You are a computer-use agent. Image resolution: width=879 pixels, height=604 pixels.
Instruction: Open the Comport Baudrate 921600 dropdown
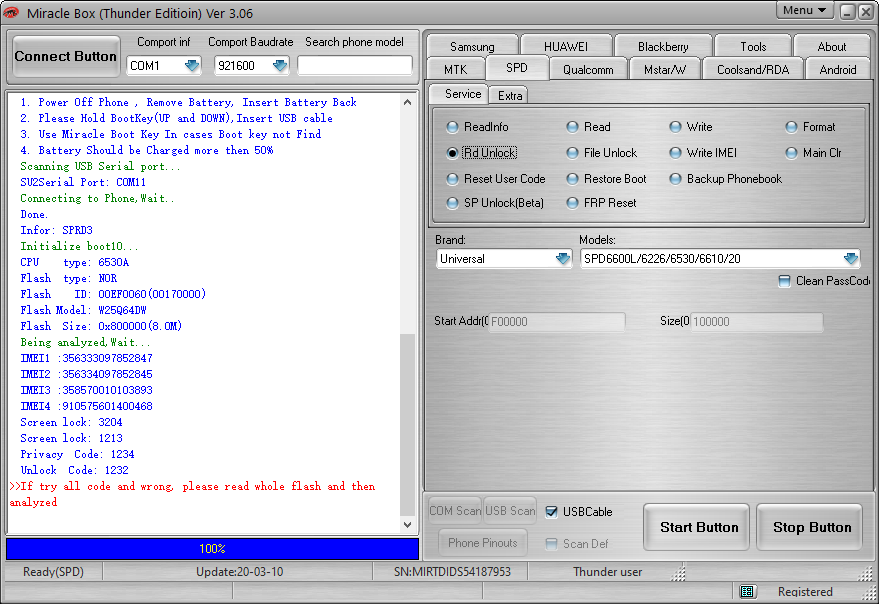pyautogui.click(x=280, y=66)
